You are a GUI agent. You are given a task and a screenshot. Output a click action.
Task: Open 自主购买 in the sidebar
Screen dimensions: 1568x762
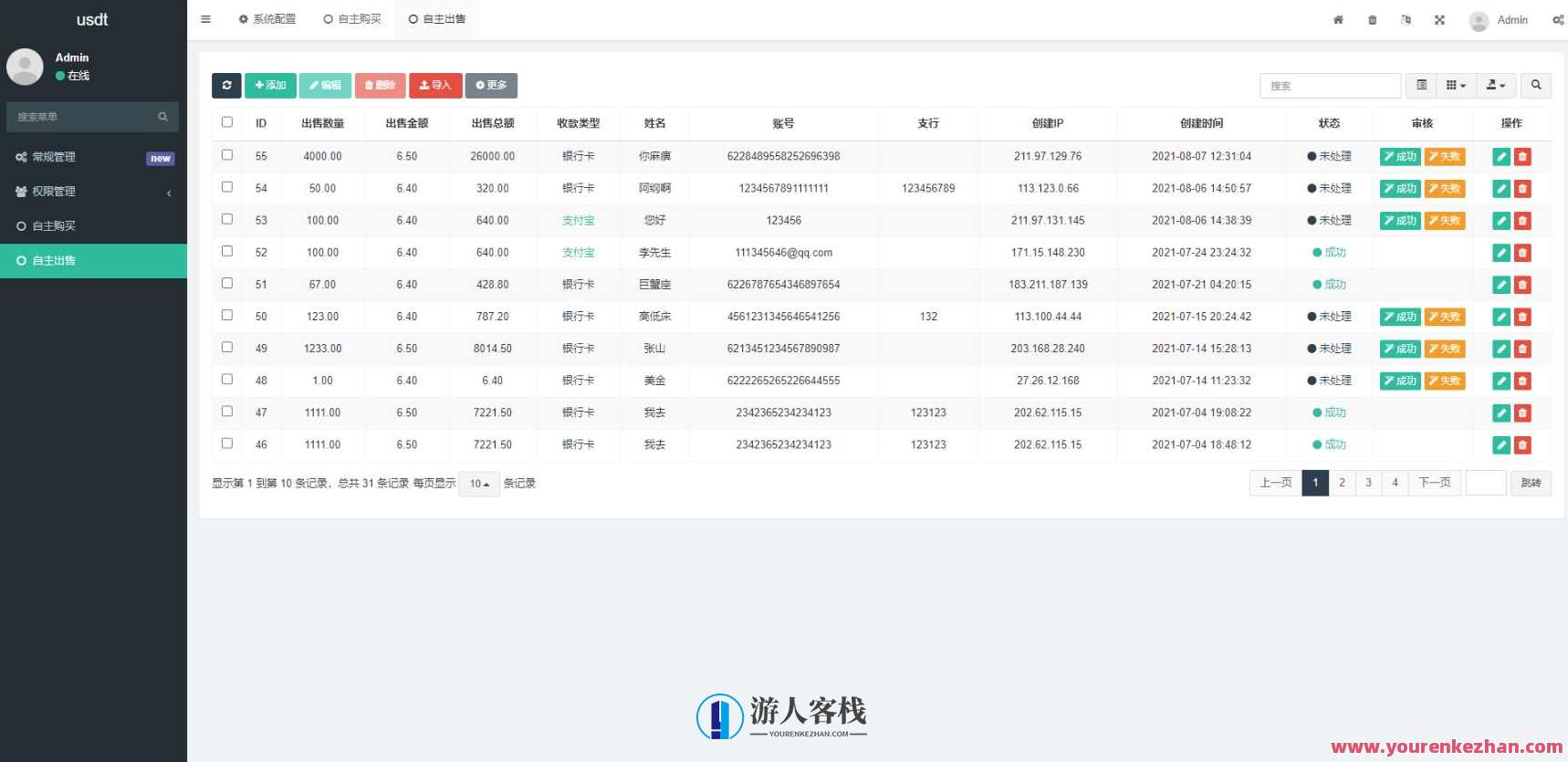click(93, 226)
